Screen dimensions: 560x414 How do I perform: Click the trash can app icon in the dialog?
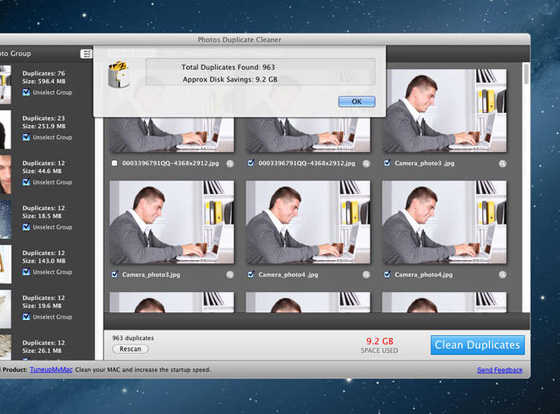coord(118,74)
